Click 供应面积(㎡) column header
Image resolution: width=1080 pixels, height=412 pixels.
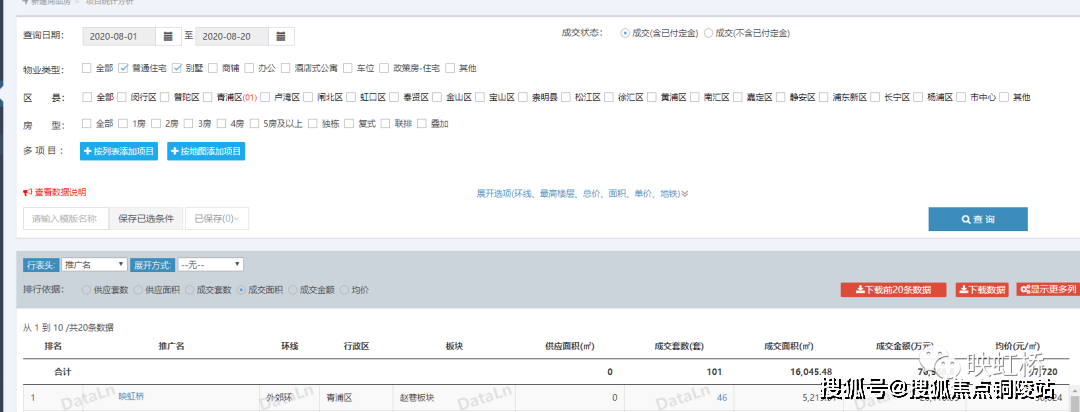pyautogui.click(x=570, y=347)
